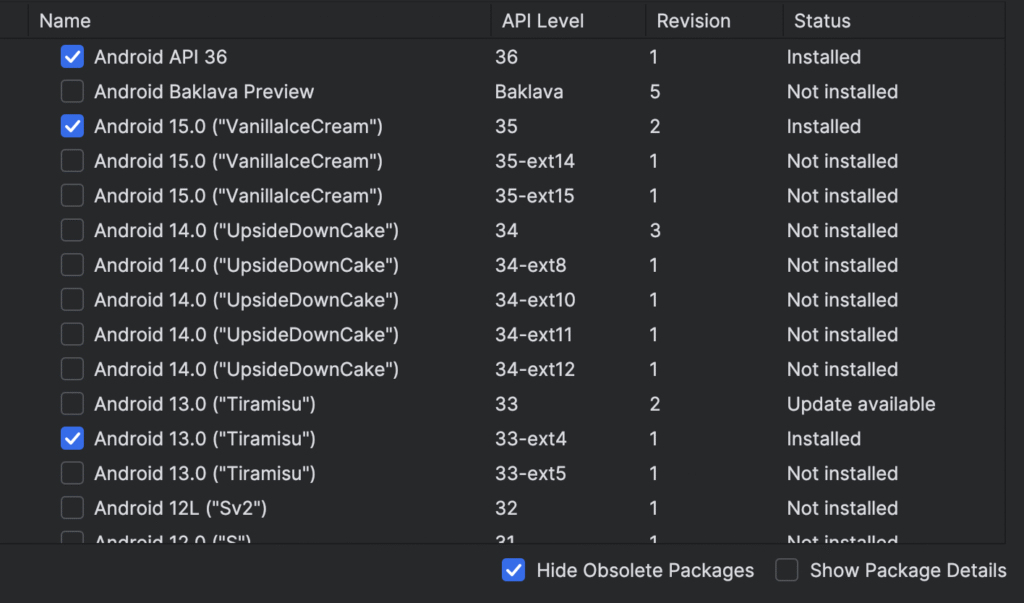
Task: Sort by the Name column header
Action: pyautogui.click(x=65, y=20)
